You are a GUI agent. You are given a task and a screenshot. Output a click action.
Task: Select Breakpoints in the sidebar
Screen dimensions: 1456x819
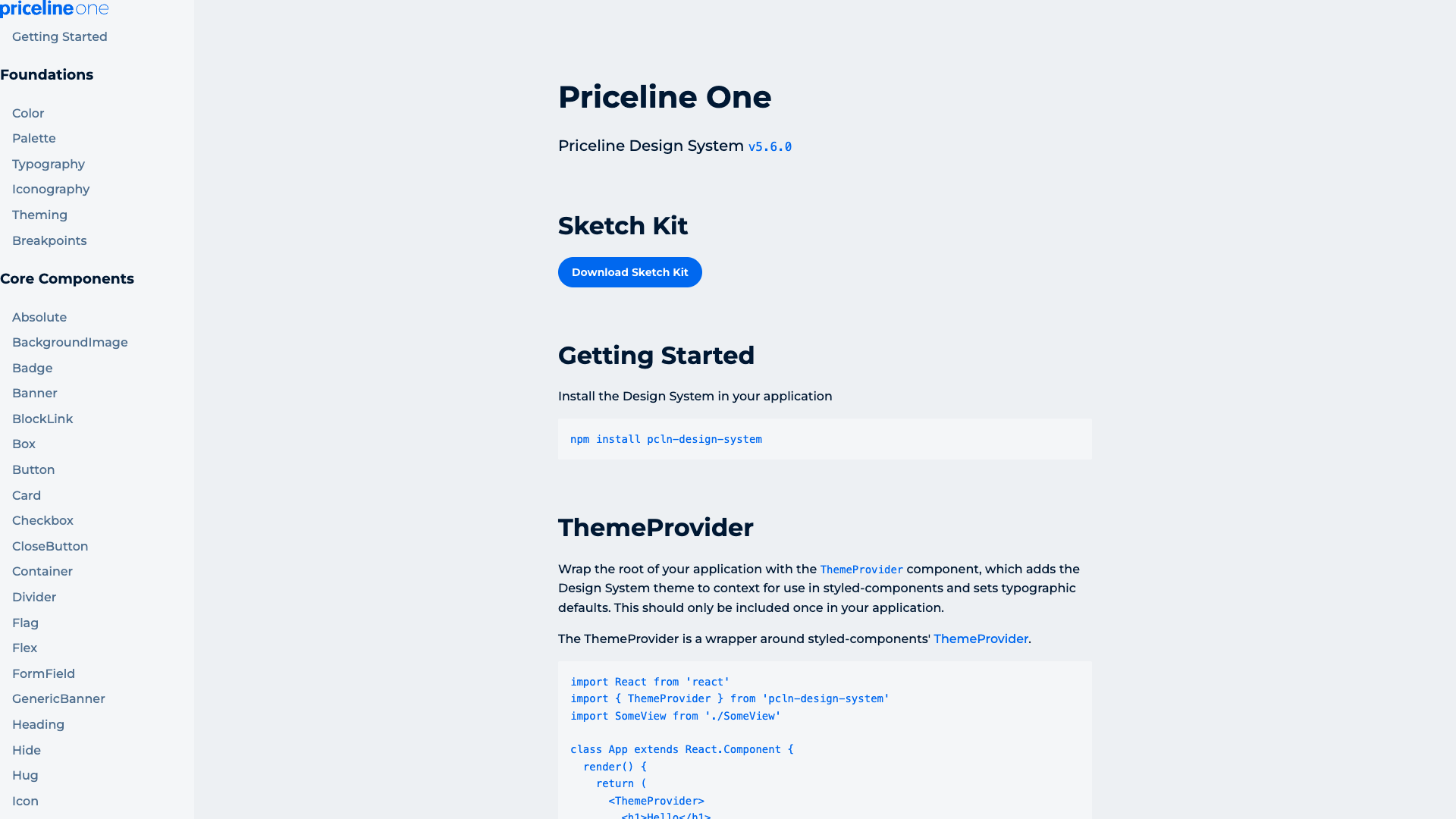coord(49,240)
